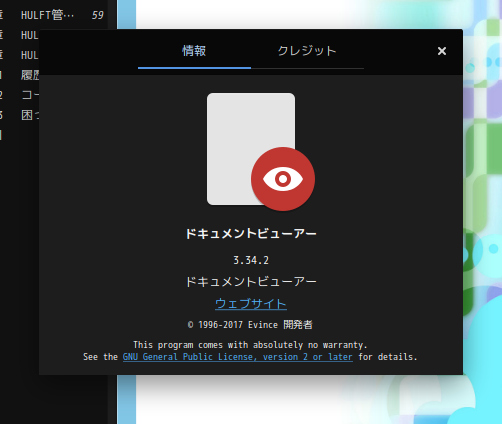
Task: Open the ウェブサイト link
Action: click(x=251, y=304)
